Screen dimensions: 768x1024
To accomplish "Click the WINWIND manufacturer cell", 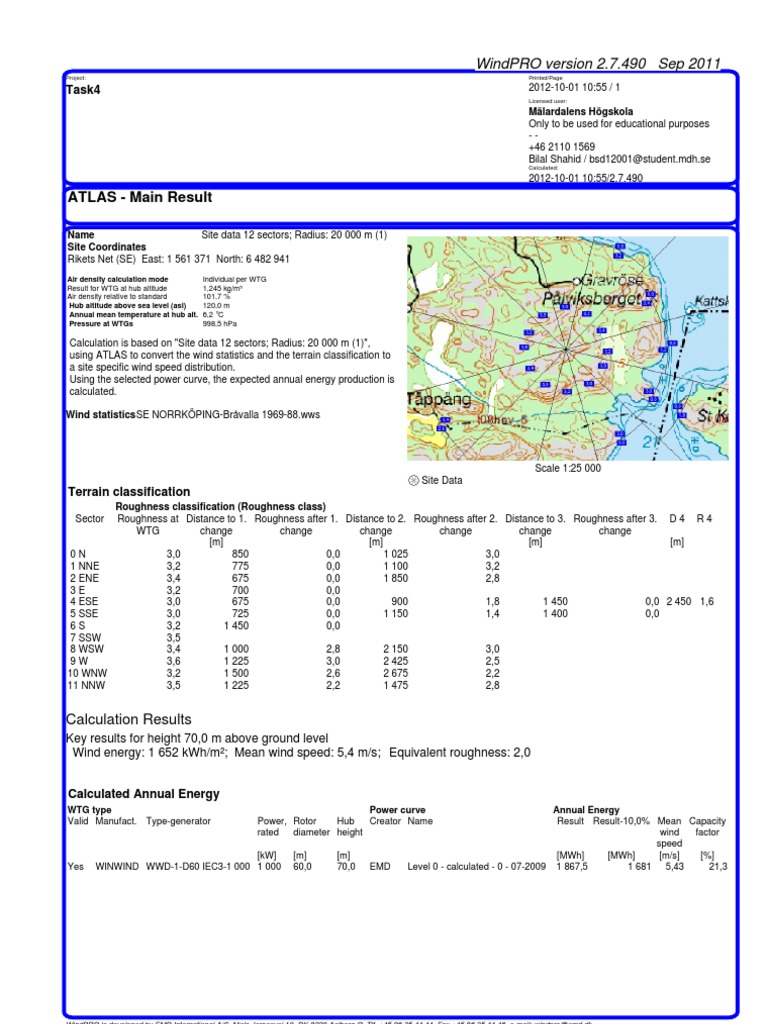I will 118,867.
